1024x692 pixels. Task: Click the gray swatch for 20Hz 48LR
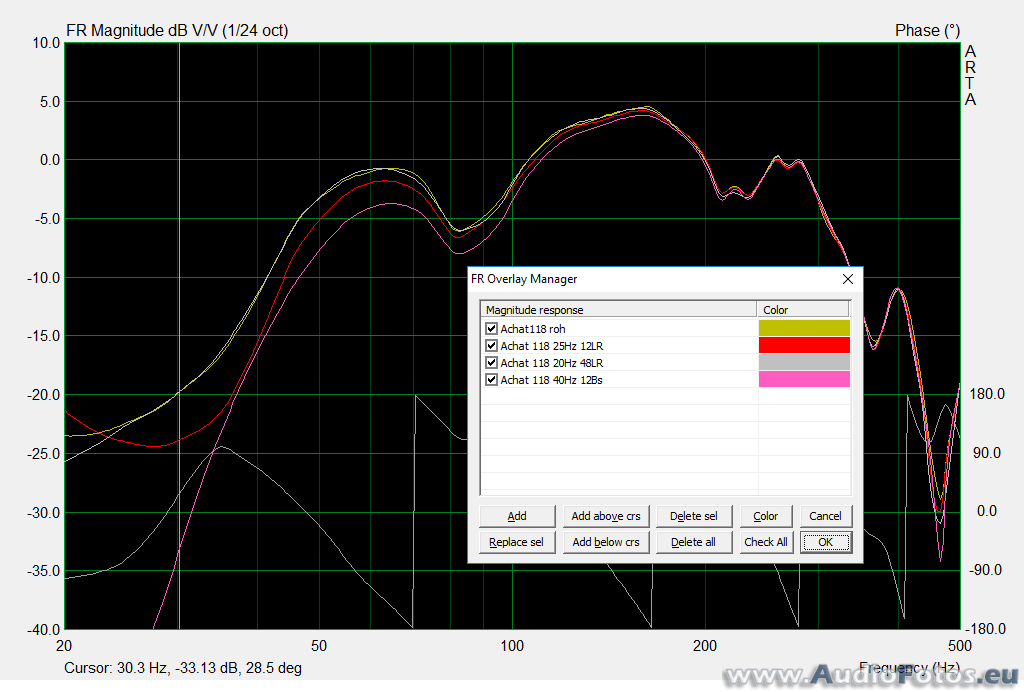click(x=804, y=362)
